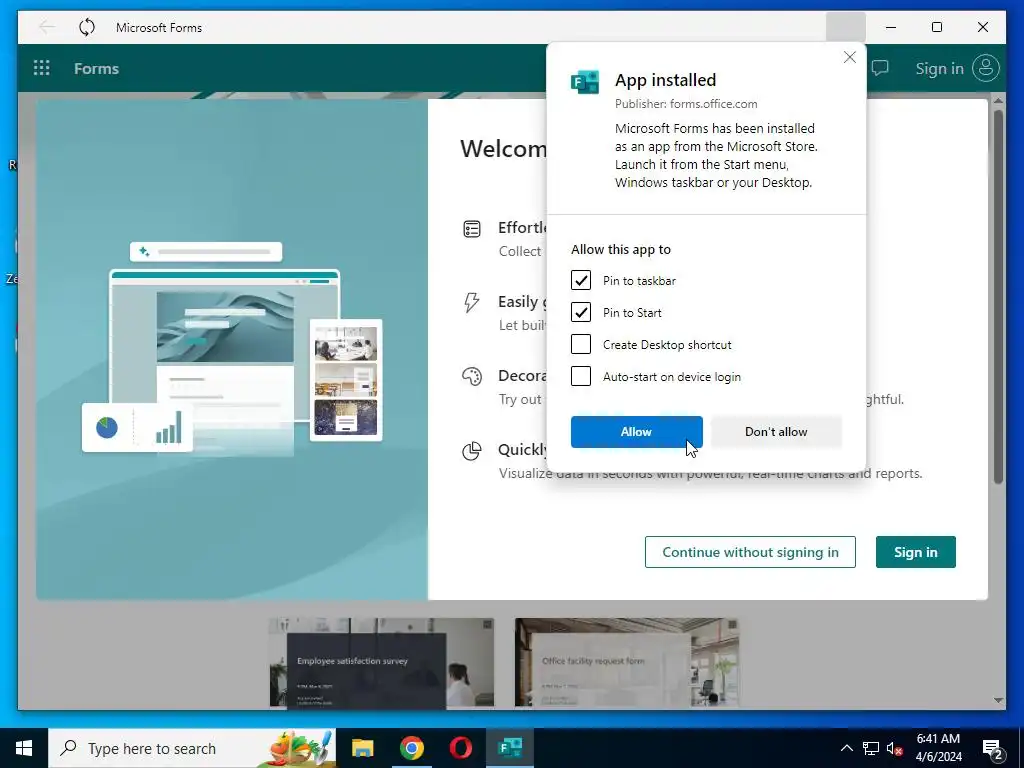Click the palette icon beside Decorate

point(472,377)
